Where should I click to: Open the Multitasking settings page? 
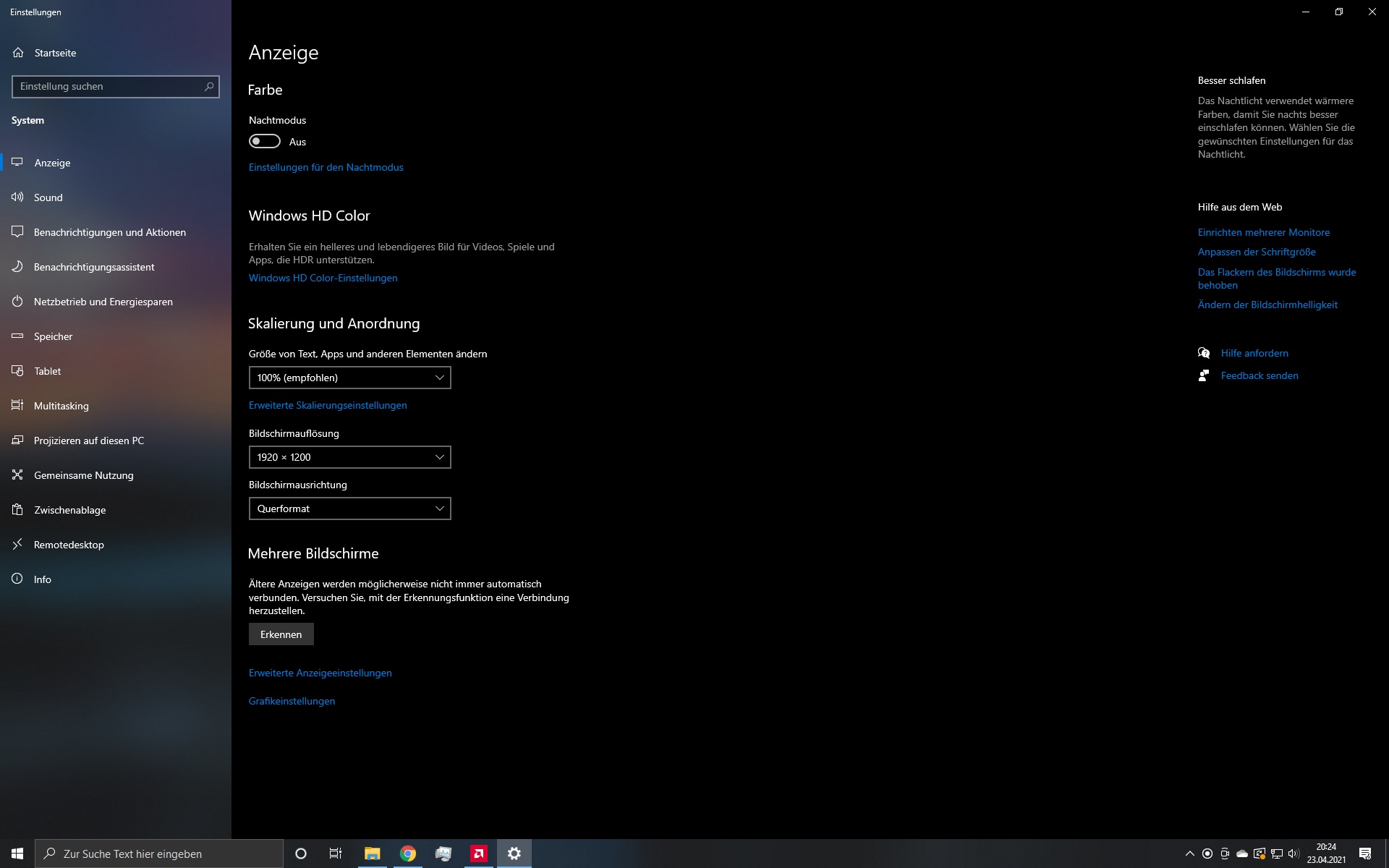coord(61,405)
